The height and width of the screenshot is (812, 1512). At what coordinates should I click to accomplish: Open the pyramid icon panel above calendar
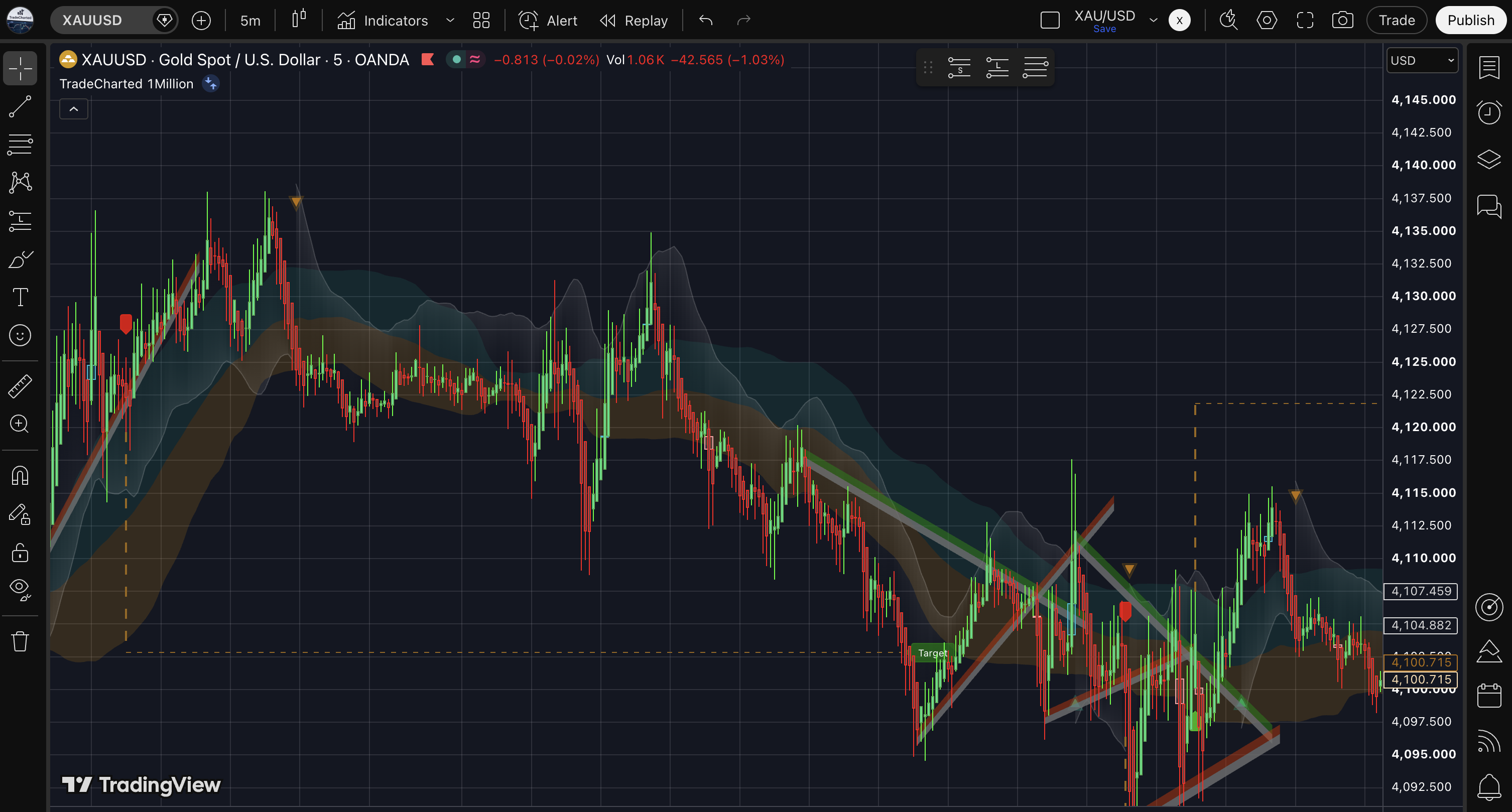(x=1489, y=651)
